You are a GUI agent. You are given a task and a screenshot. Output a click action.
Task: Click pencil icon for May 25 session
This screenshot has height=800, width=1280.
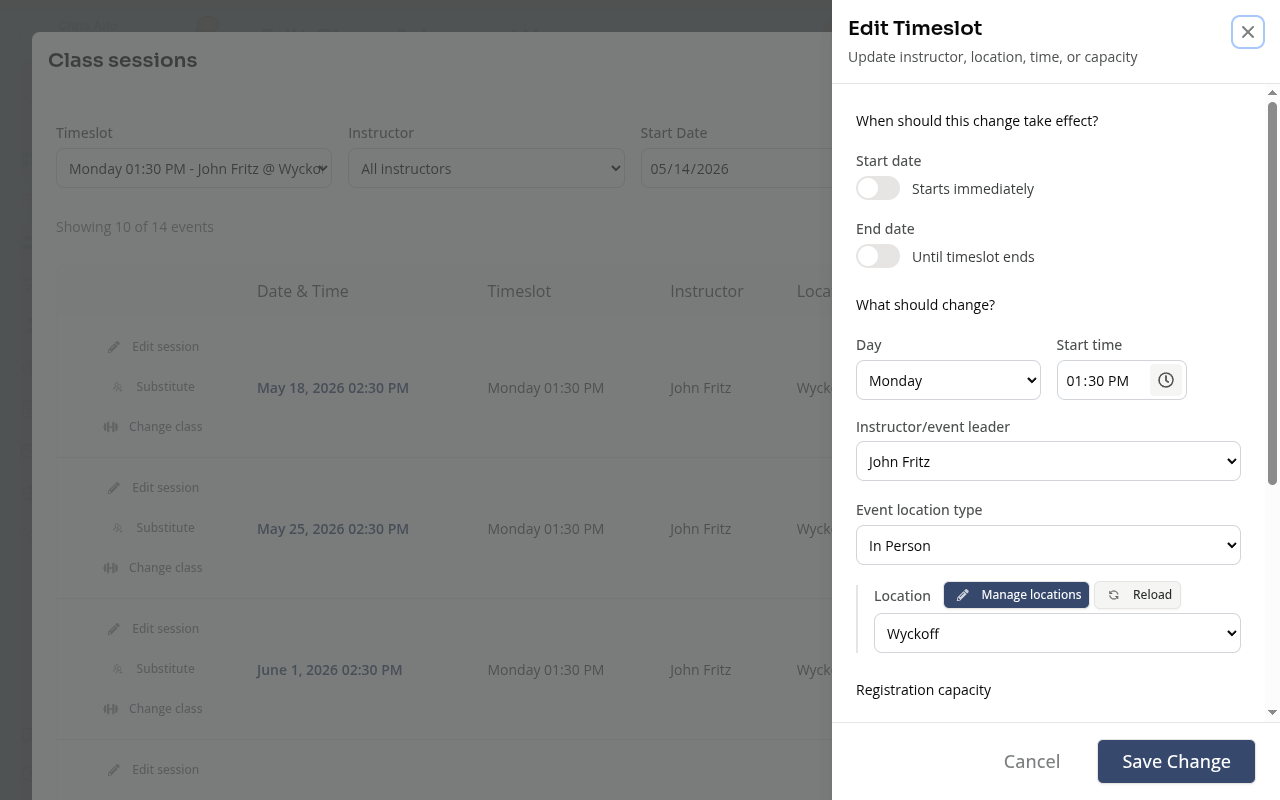[x=114, y=488]
